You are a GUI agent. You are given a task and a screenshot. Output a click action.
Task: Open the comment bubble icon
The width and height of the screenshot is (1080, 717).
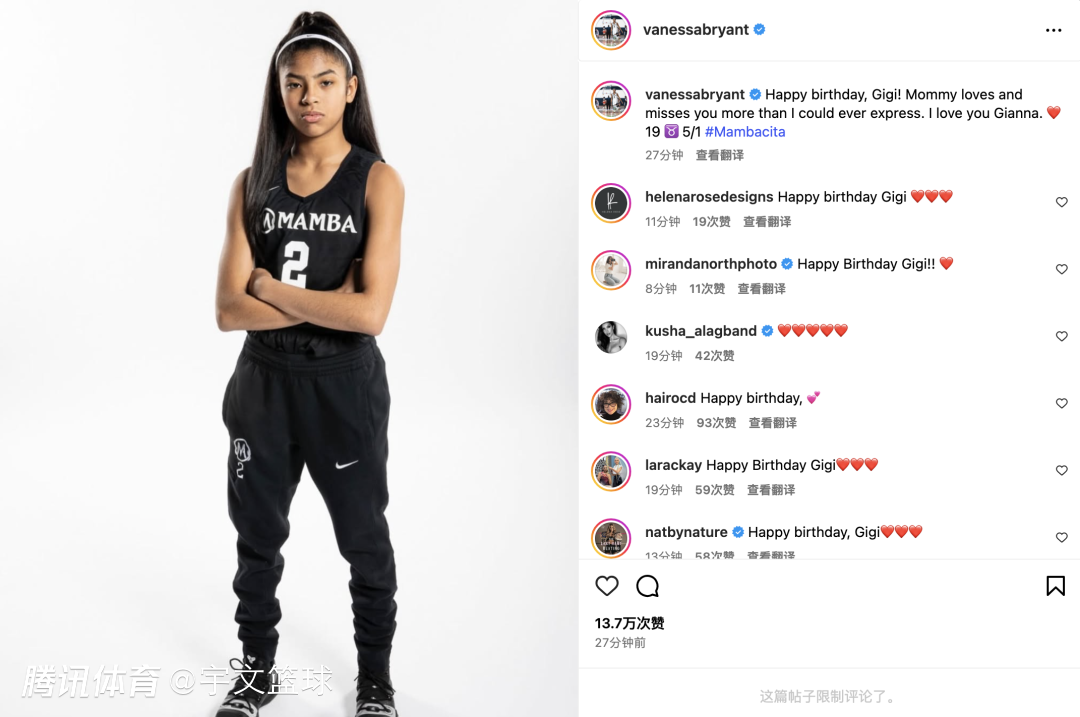point(647,586)
